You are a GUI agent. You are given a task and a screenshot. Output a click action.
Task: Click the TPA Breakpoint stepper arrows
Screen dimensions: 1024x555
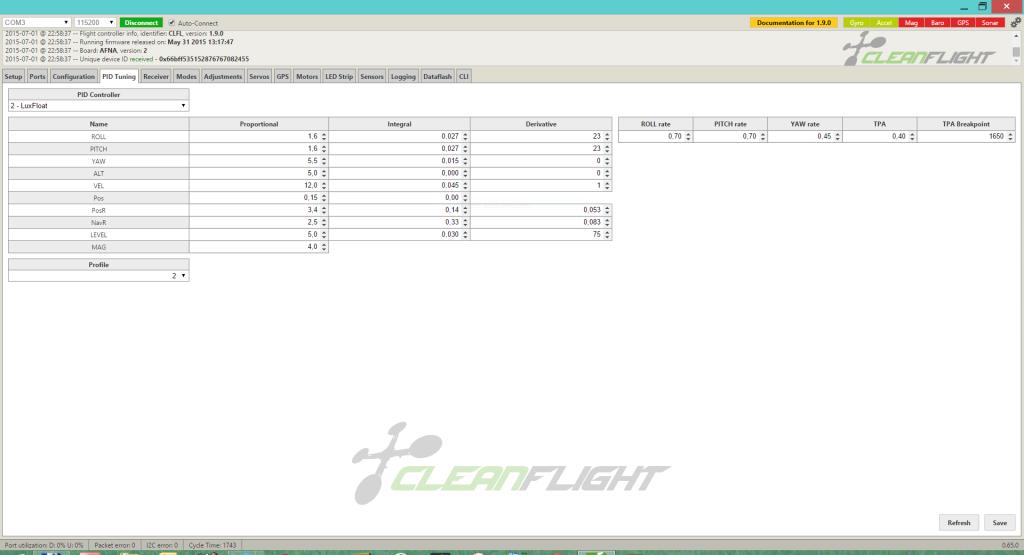(x=1010, y=136)
